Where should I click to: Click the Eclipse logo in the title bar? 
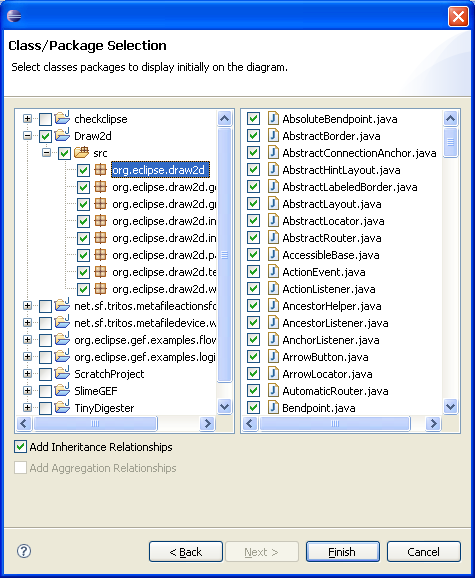[x=14, y=16]
